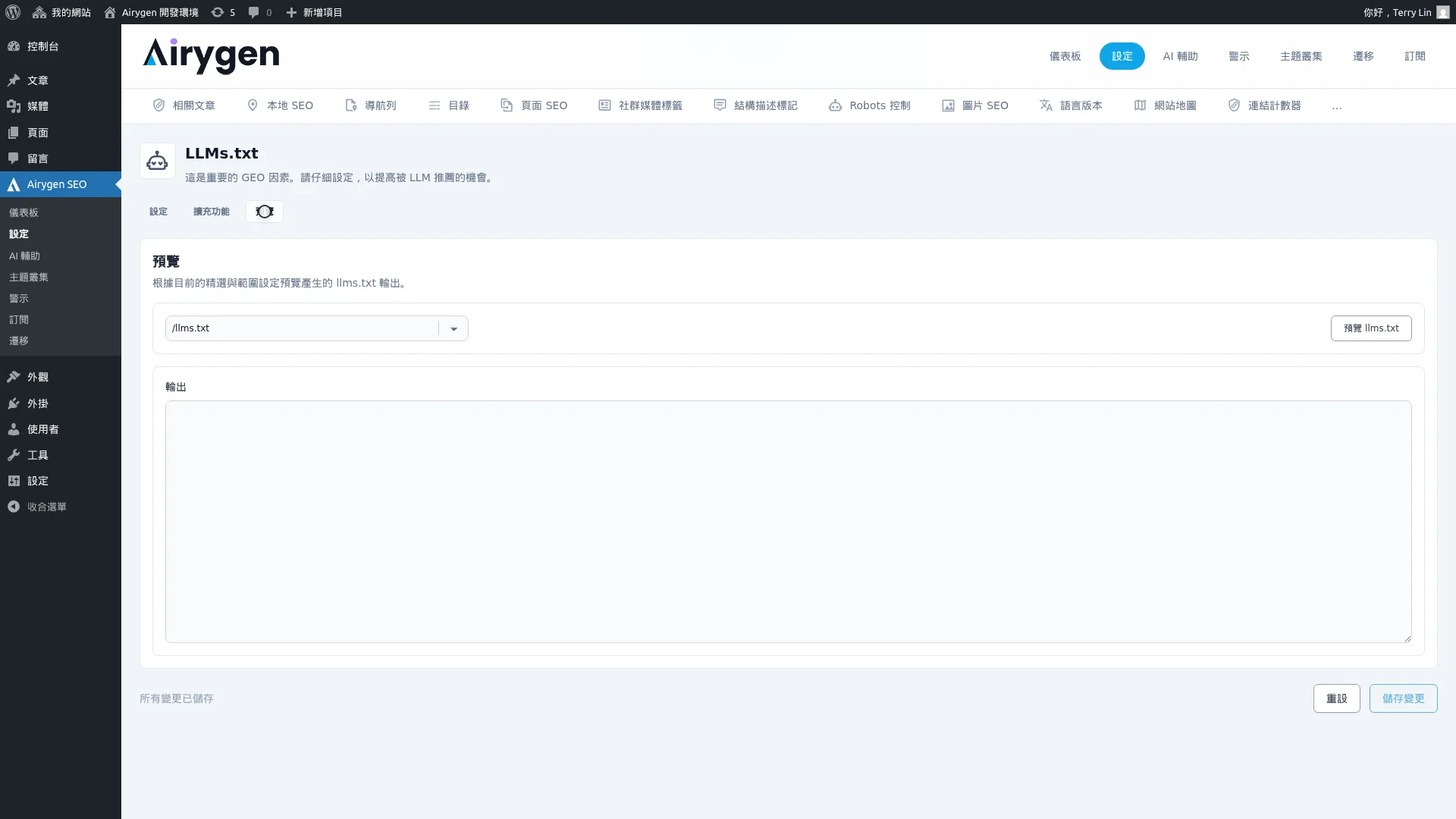Click the /llms.txt file selector field

317,328
